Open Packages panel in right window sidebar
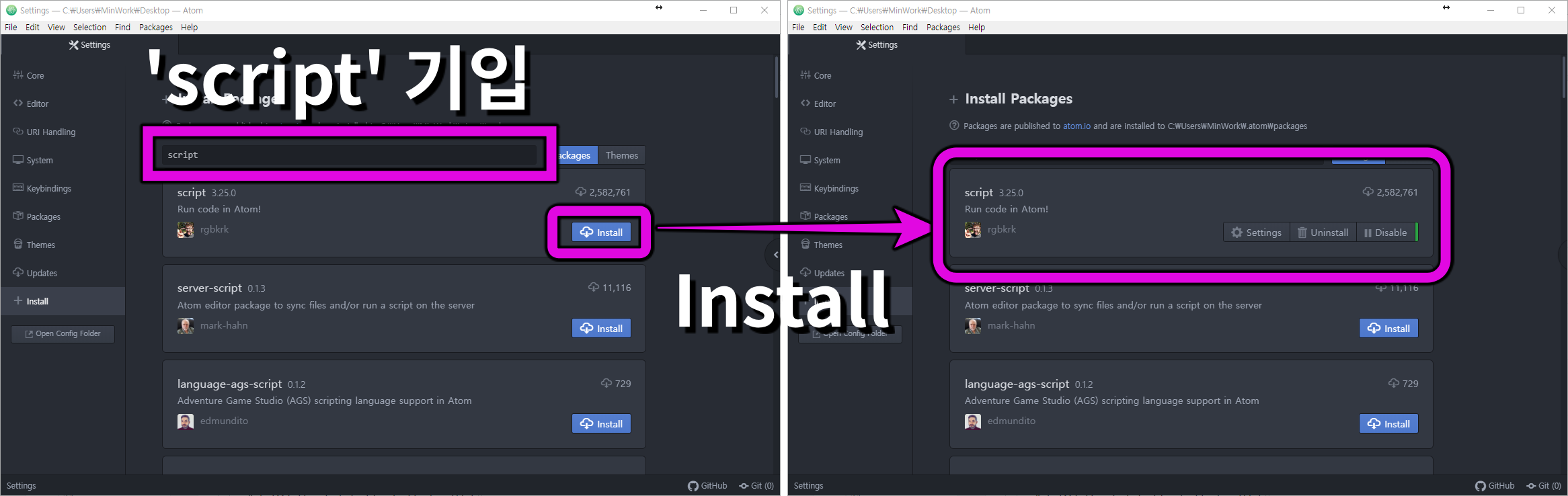The image size is (1568, 496). [x=824, y=216]
